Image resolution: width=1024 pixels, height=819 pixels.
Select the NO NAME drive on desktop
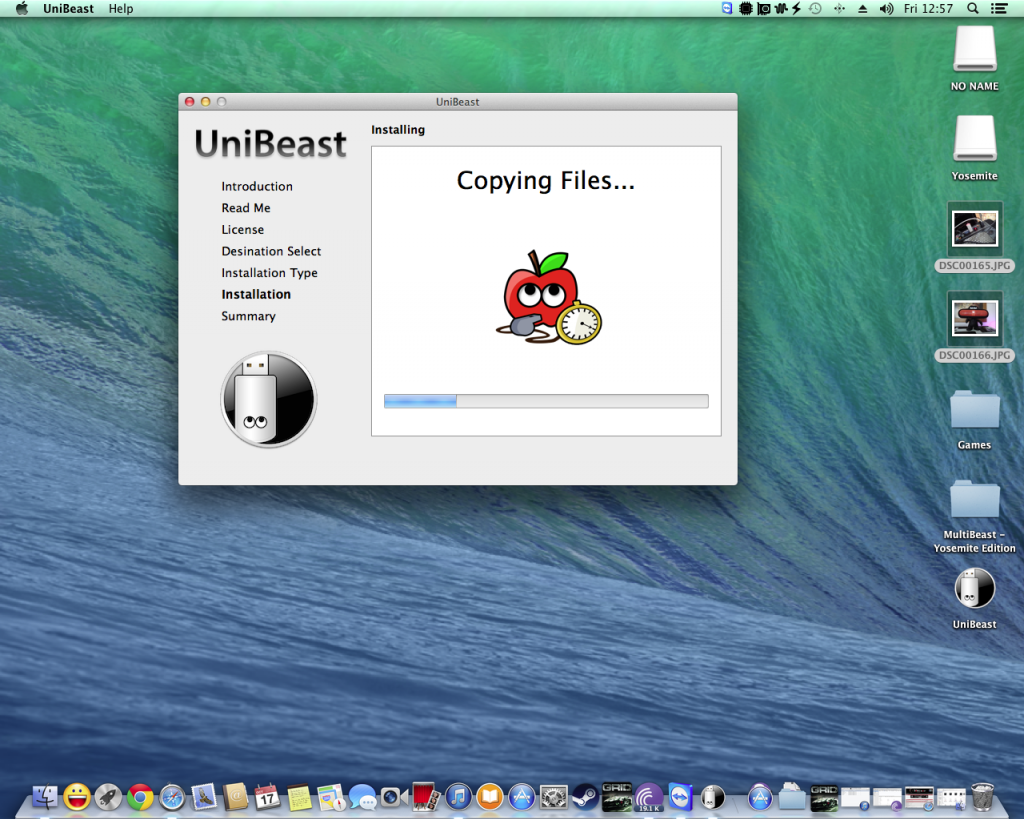tap(974, 58)
